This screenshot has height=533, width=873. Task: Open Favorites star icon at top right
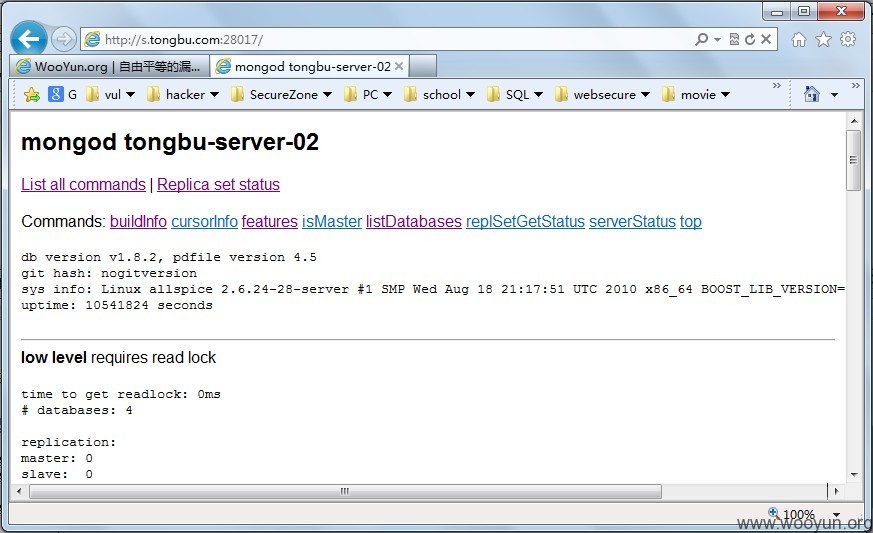point(823,40)
